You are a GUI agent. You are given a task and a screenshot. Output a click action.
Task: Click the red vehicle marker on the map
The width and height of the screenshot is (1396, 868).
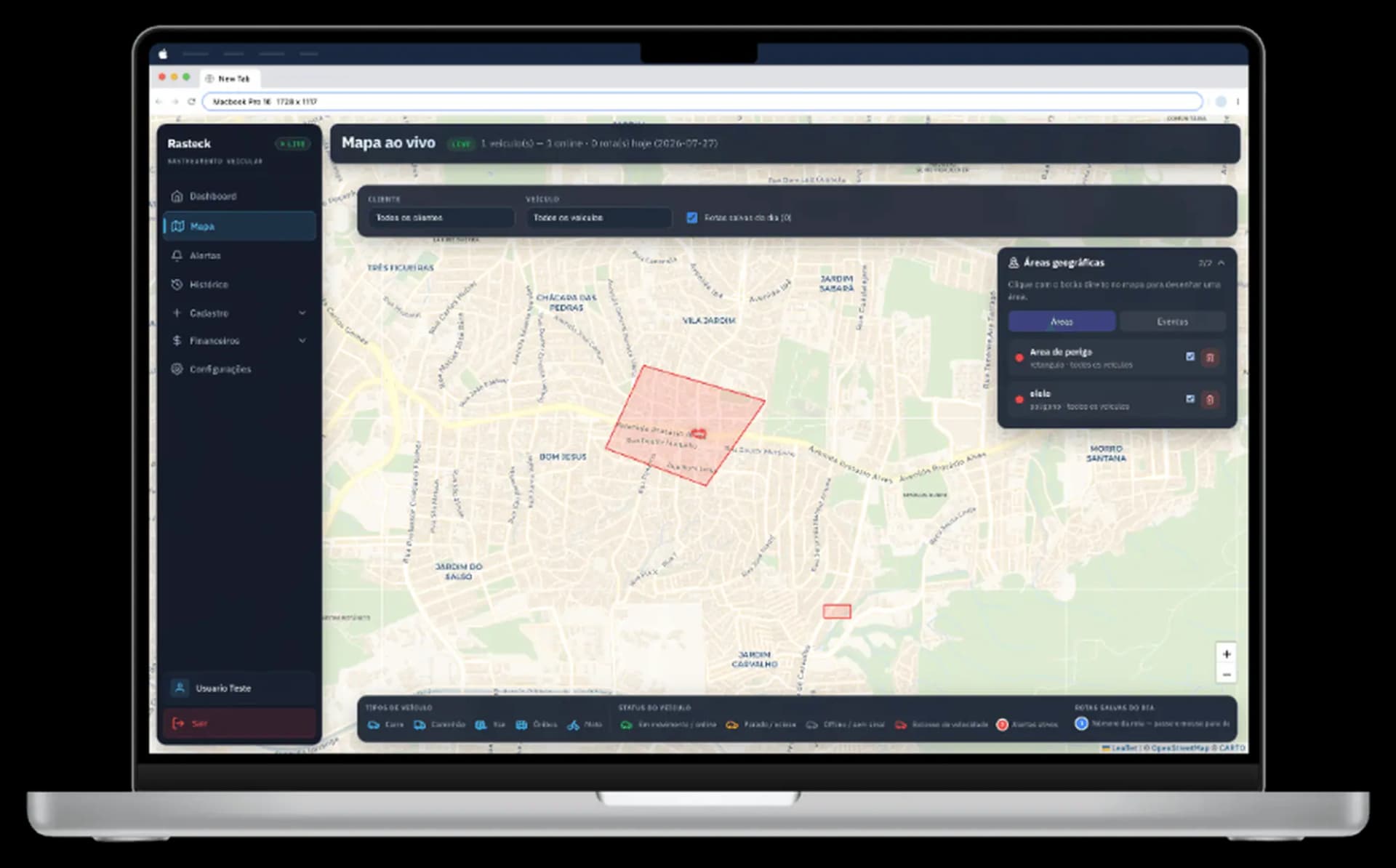pos(698,434)
